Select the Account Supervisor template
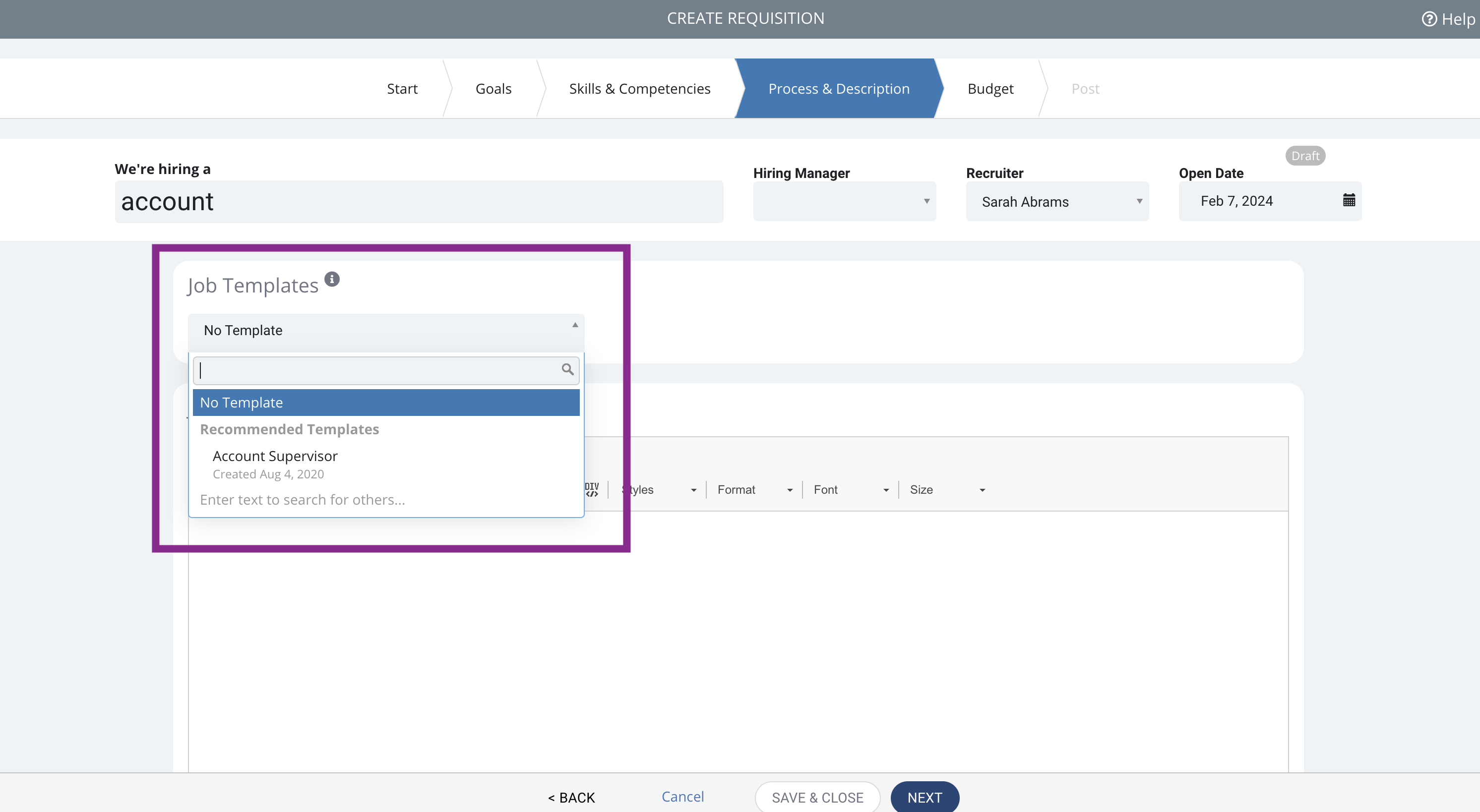Image resolution: width=1480 pixels, height=812 pixels. (385, 464)
